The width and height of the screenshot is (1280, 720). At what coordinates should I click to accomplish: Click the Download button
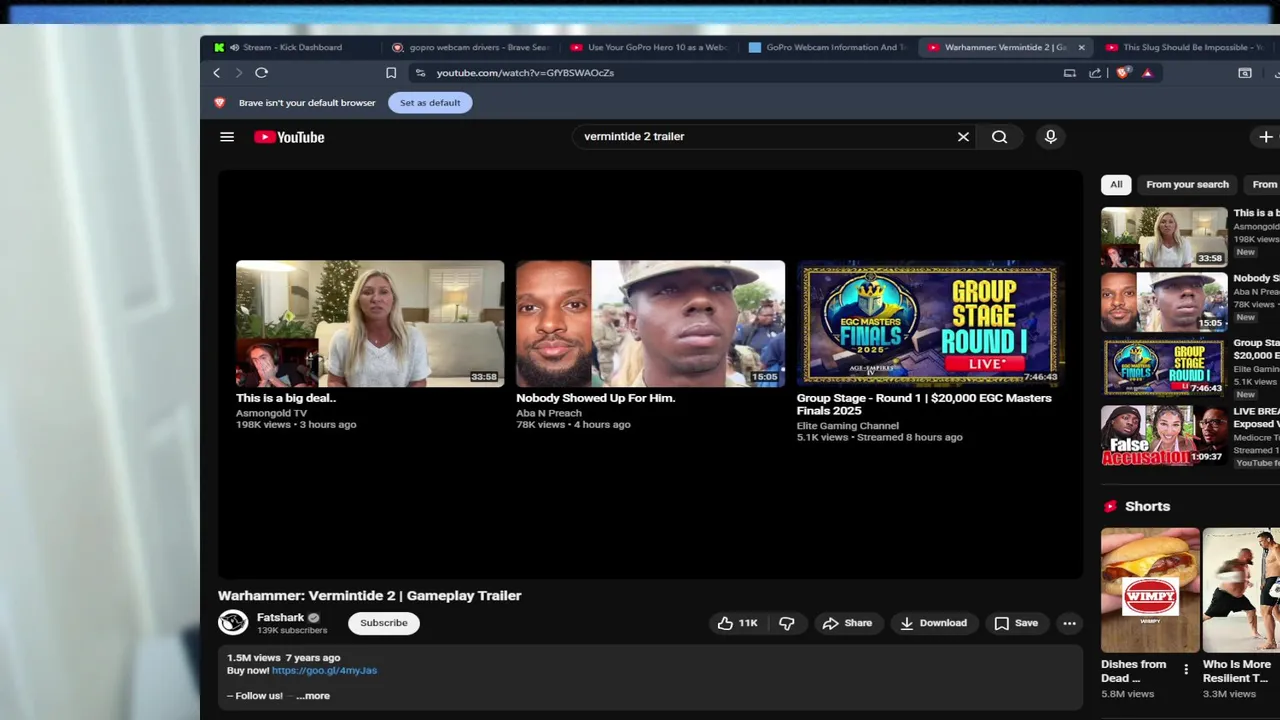[933, 623]
